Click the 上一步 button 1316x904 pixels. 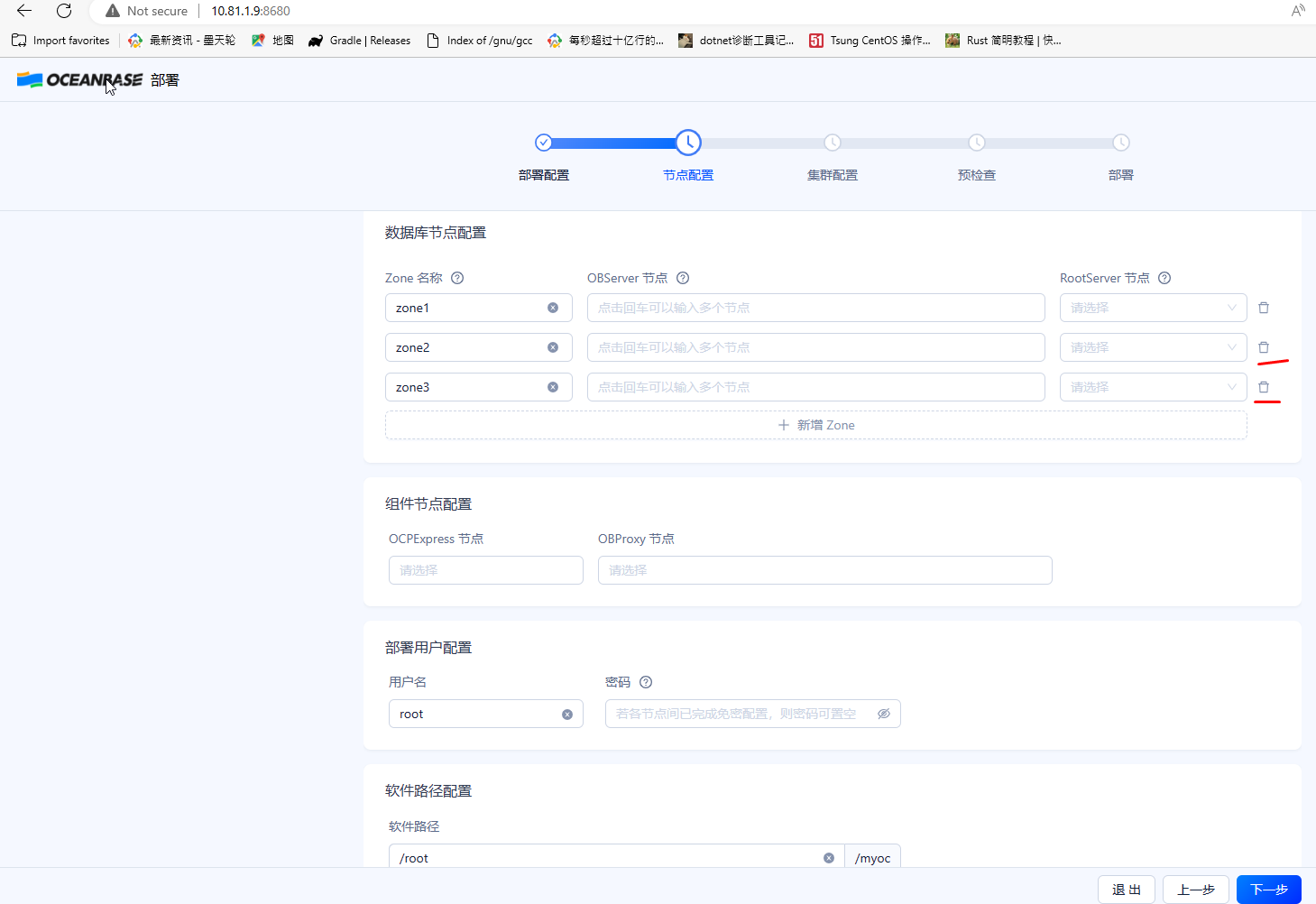[x=1195, y=890]
